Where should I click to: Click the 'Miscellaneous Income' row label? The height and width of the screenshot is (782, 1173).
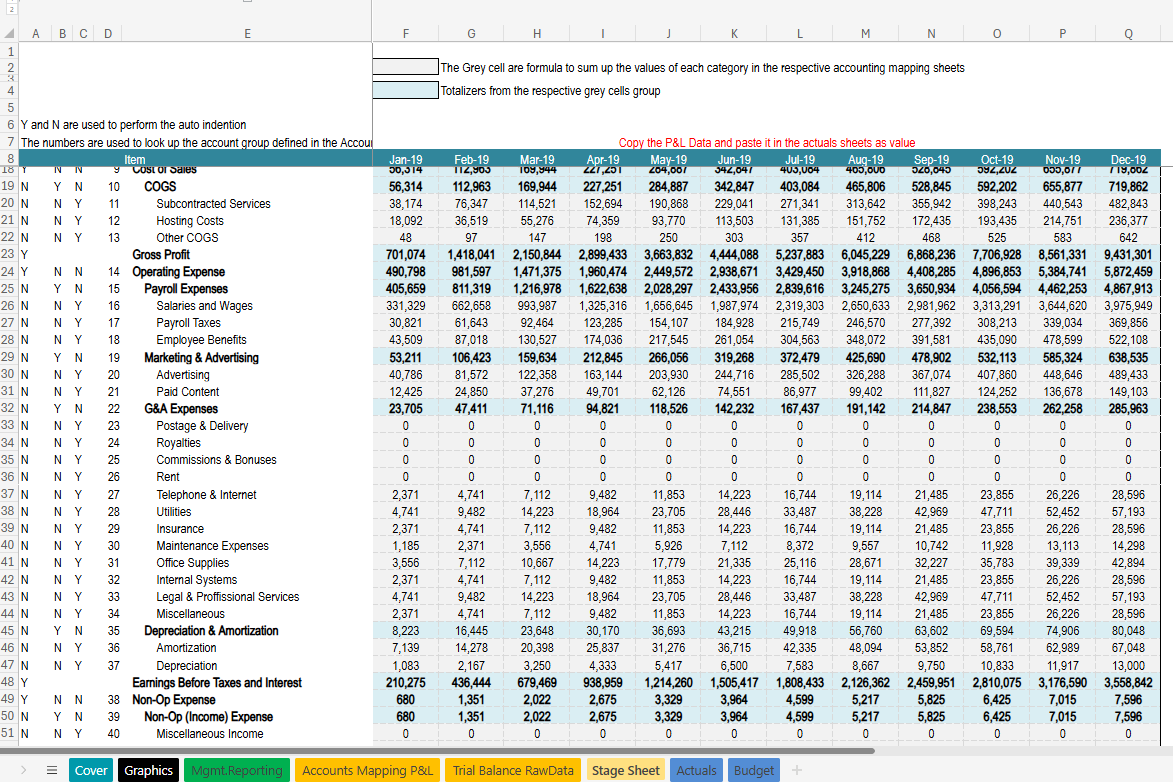coord(209,734)
